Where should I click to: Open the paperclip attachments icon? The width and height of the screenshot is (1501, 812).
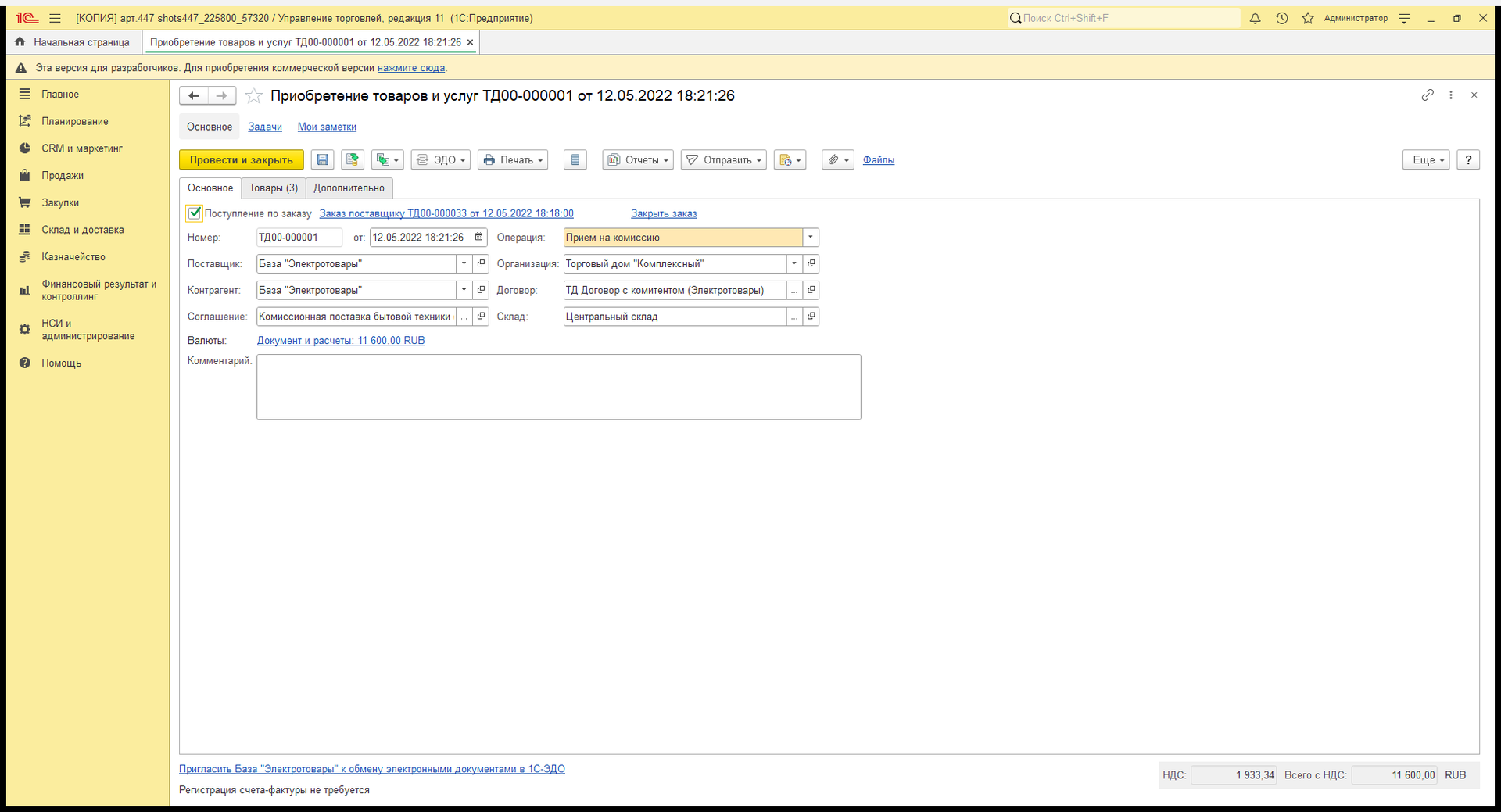tap(838, 159)
